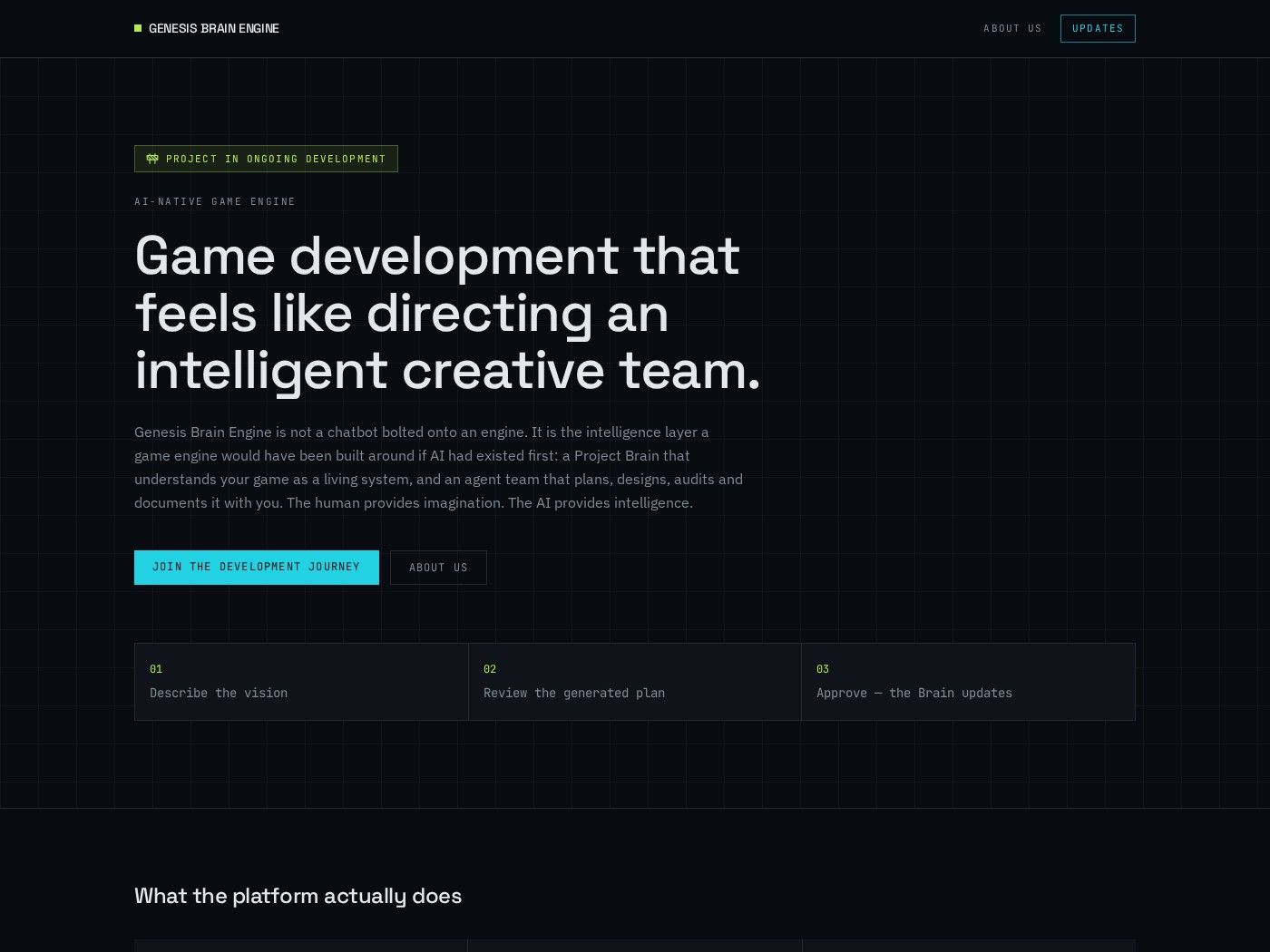Select the Project in Ongoing Development badge text
1270x952 pixels.
click(x=276, y=159)
